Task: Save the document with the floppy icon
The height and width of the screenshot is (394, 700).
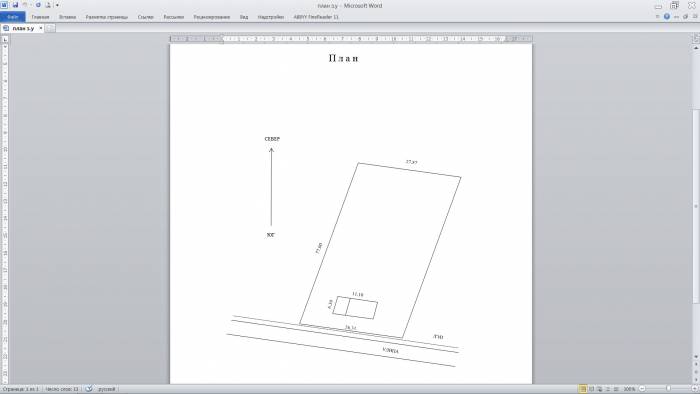Action: 15,5
